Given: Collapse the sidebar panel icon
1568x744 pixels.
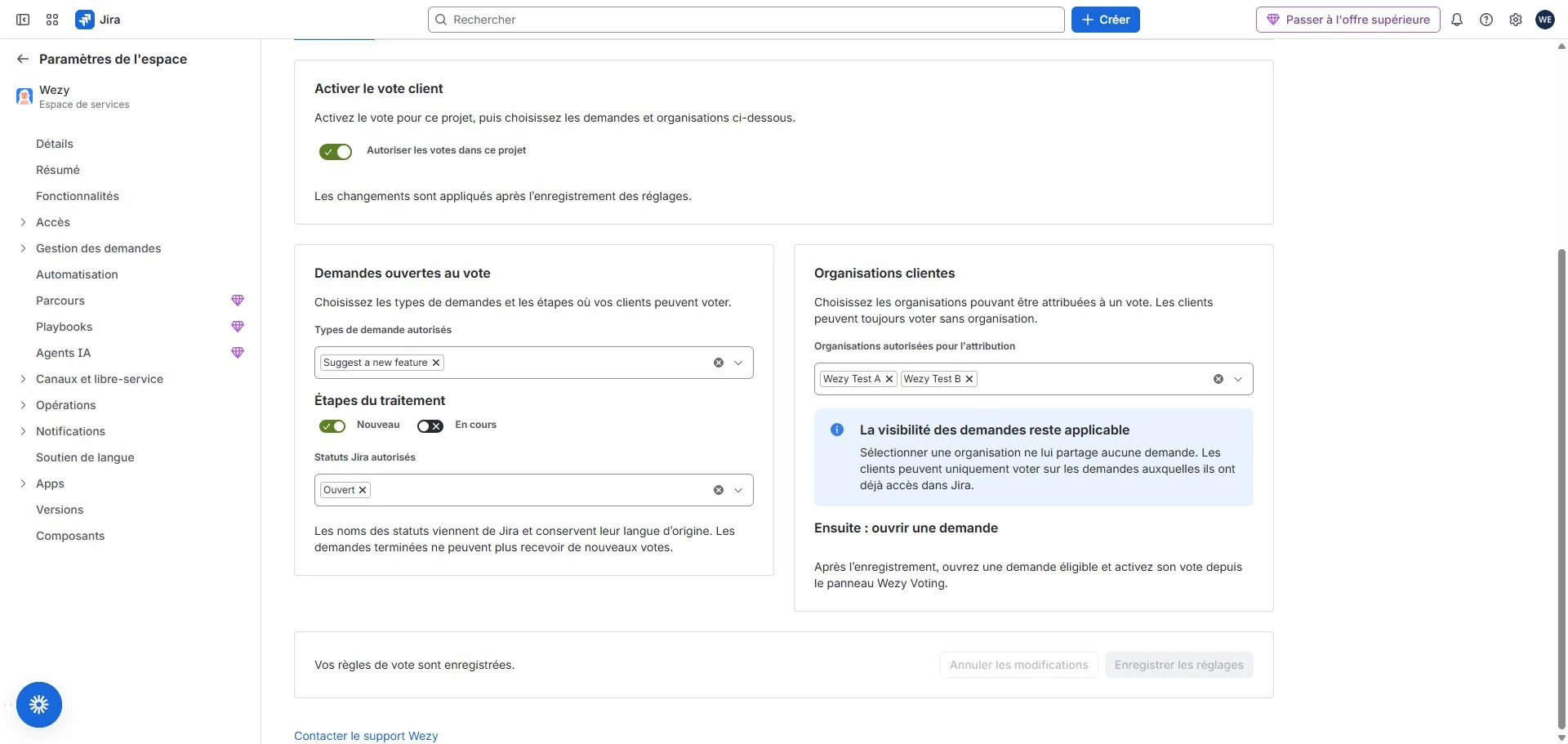Looking at the screenshot, I should [23, 20].
